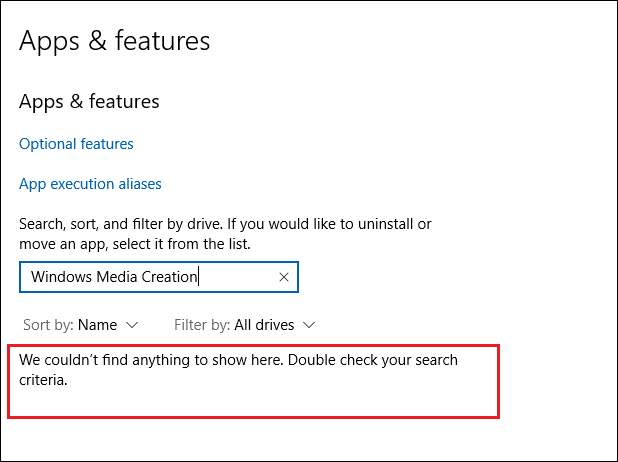Click the 'Sort by:' label
The image size is (618, 462).
tap(47, 325)
